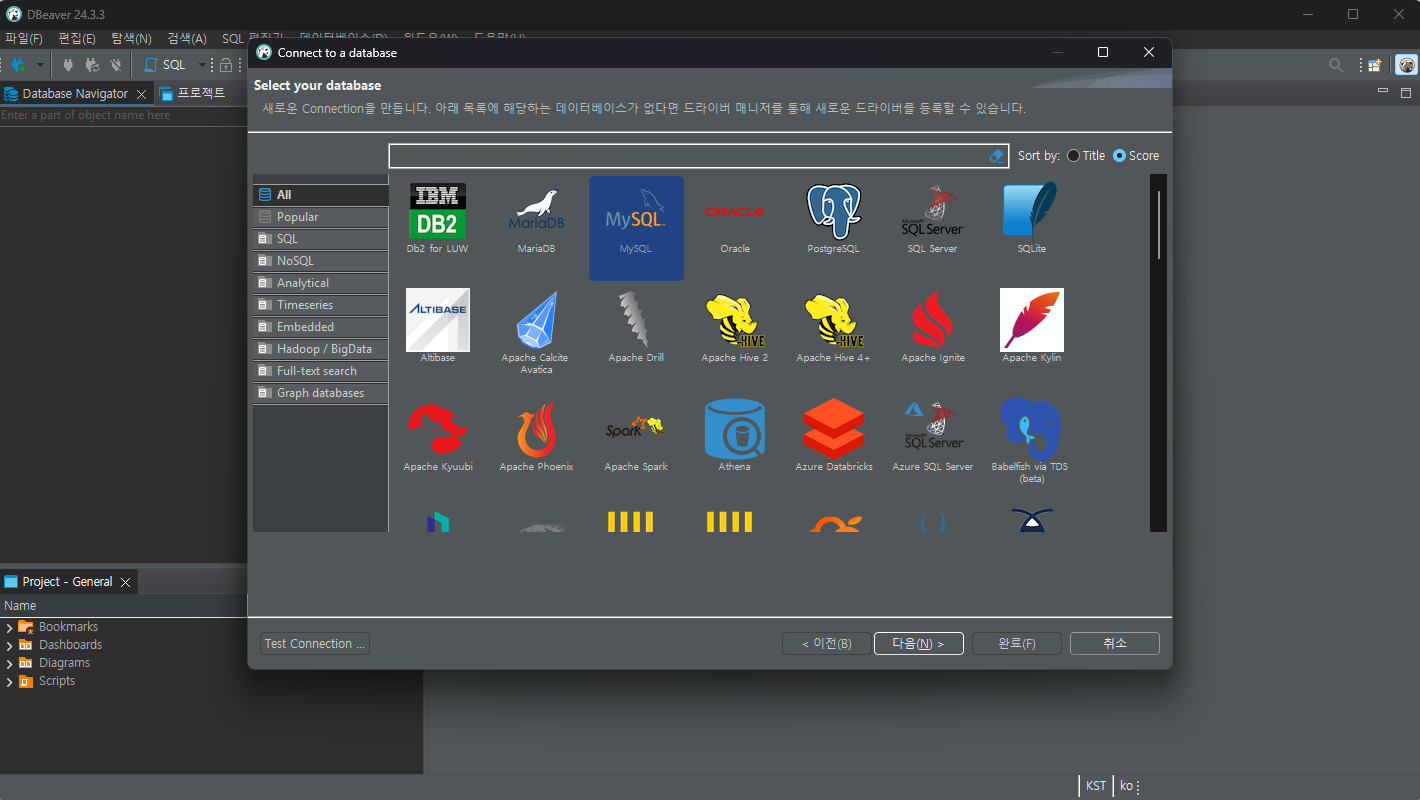This screenshot has width=1420, height=800.
Task: Filter by Graph databases category
Action: click(x=320, y=393)
